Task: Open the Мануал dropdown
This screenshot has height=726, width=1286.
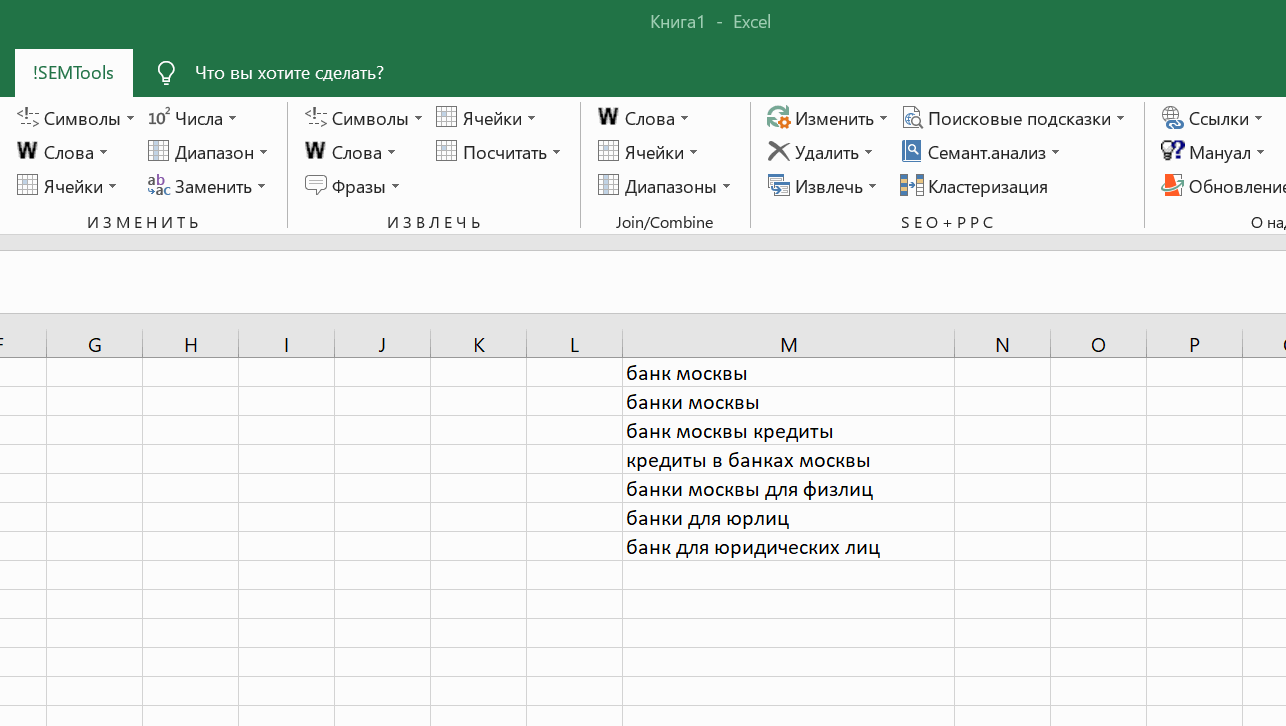Action: click(1261, 153)
